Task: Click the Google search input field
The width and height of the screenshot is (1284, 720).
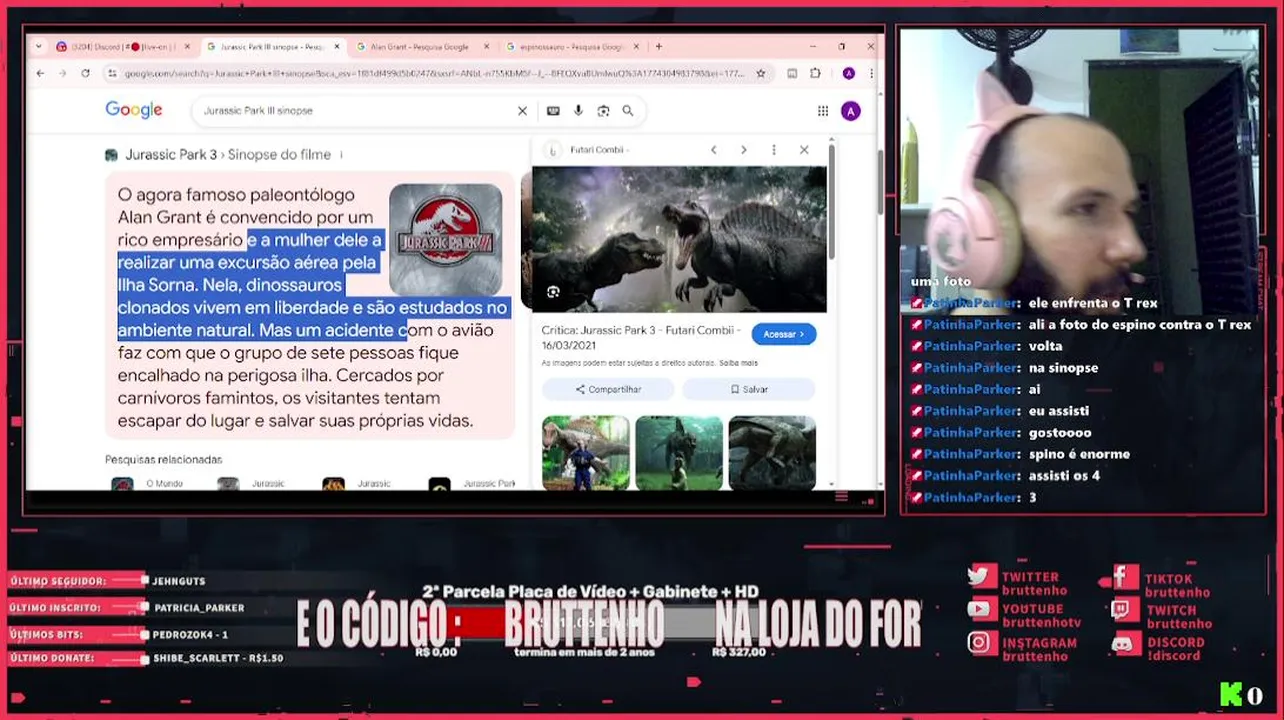Action: 355,111
